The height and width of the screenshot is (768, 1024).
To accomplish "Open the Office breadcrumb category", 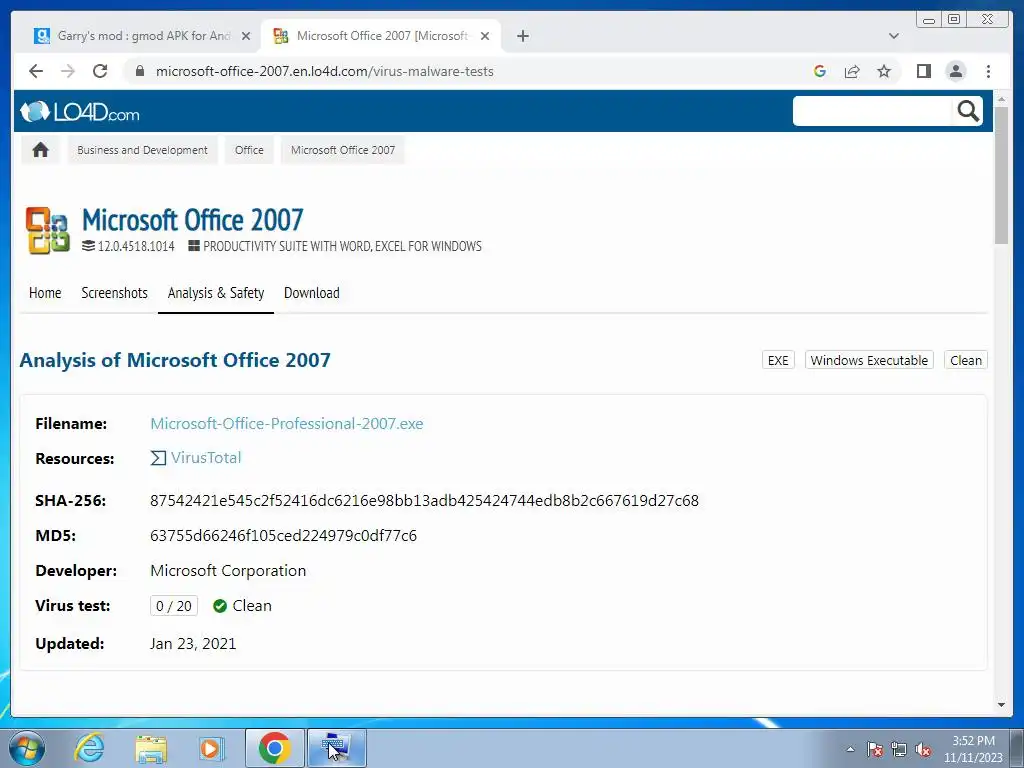I will click(x=249, y=150).
